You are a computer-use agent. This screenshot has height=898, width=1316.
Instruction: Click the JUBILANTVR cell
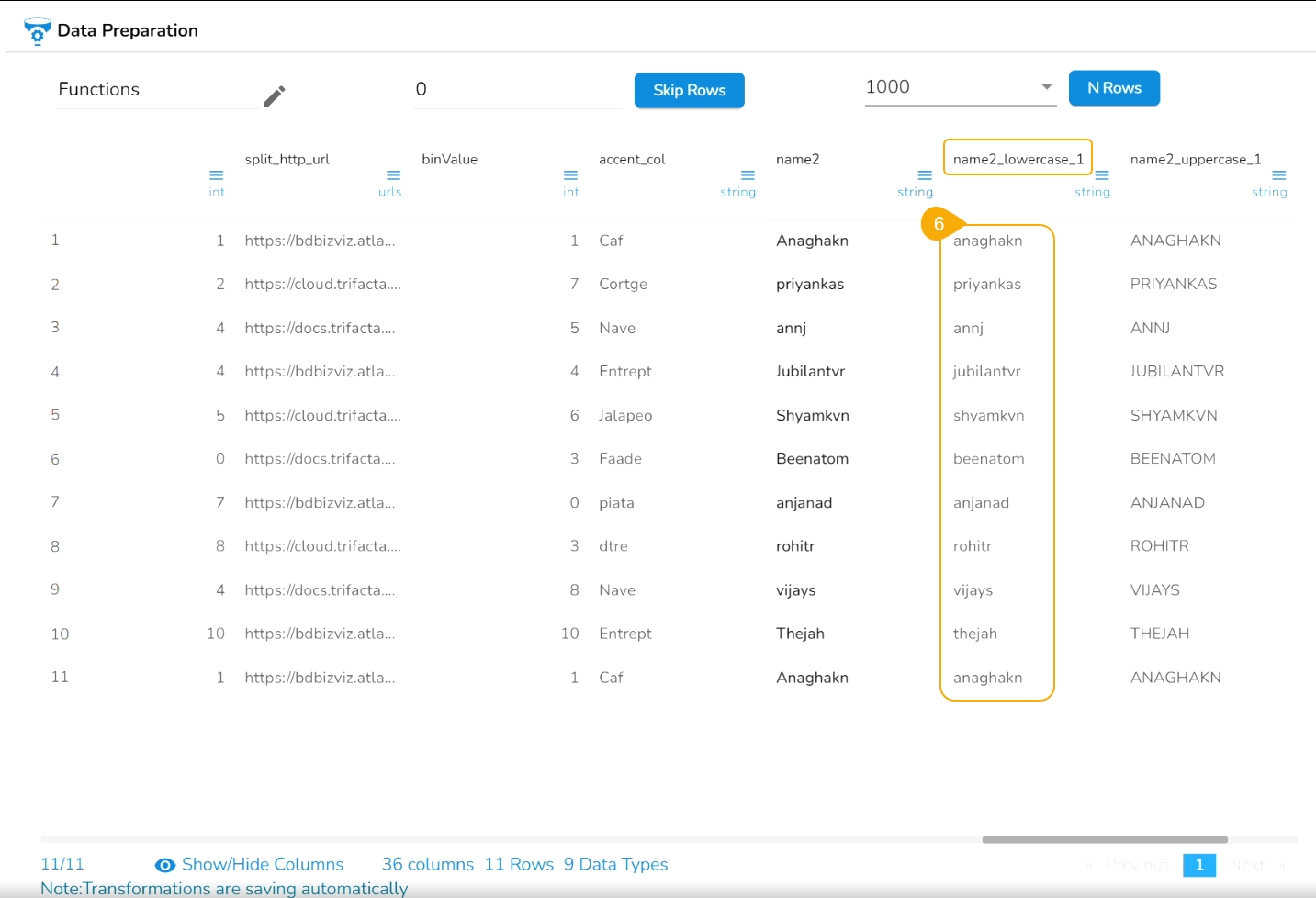click(x=1177, y=371)
